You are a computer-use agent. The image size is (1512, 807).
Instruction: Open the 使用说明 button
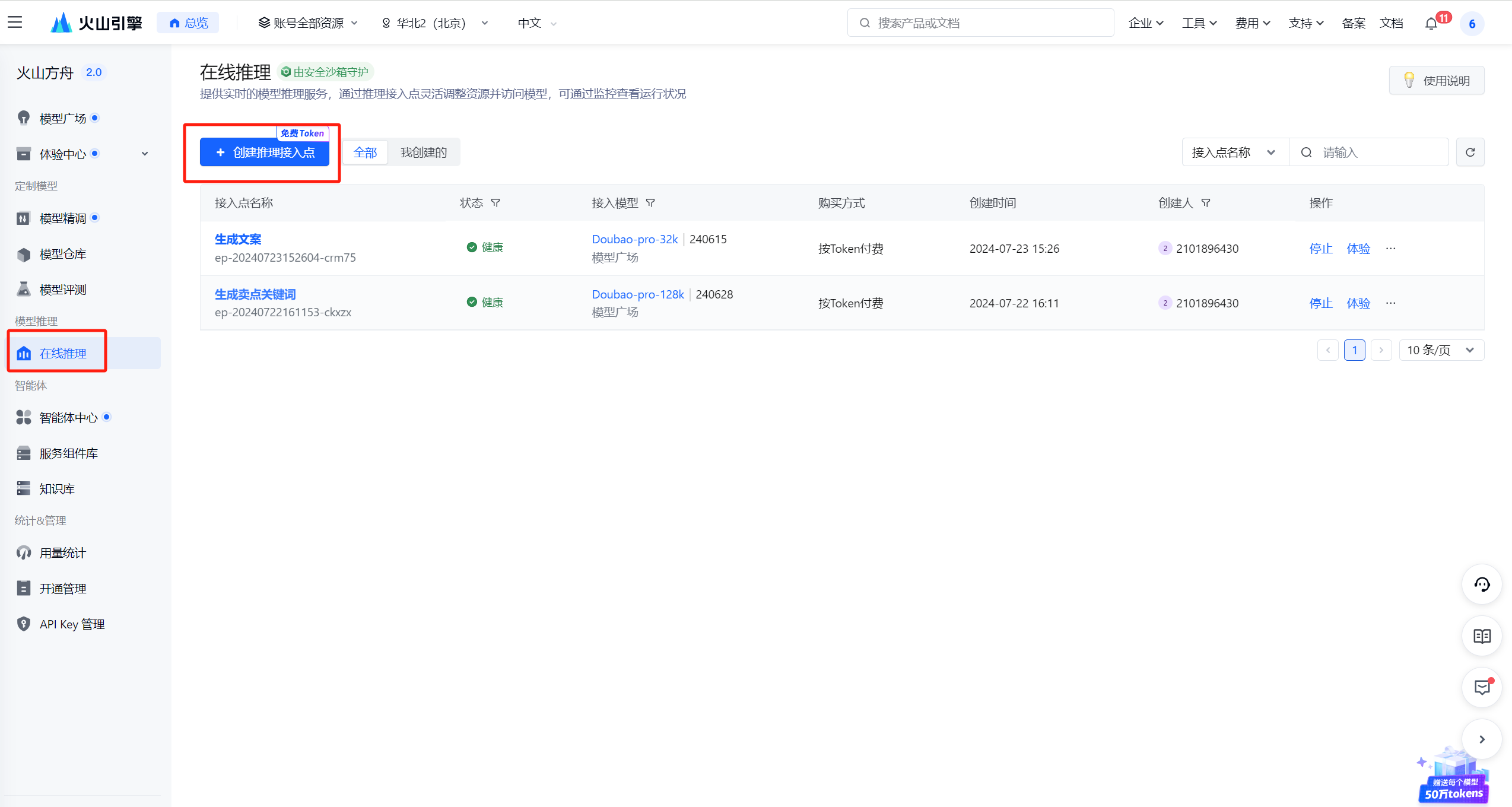point(1437,80)
